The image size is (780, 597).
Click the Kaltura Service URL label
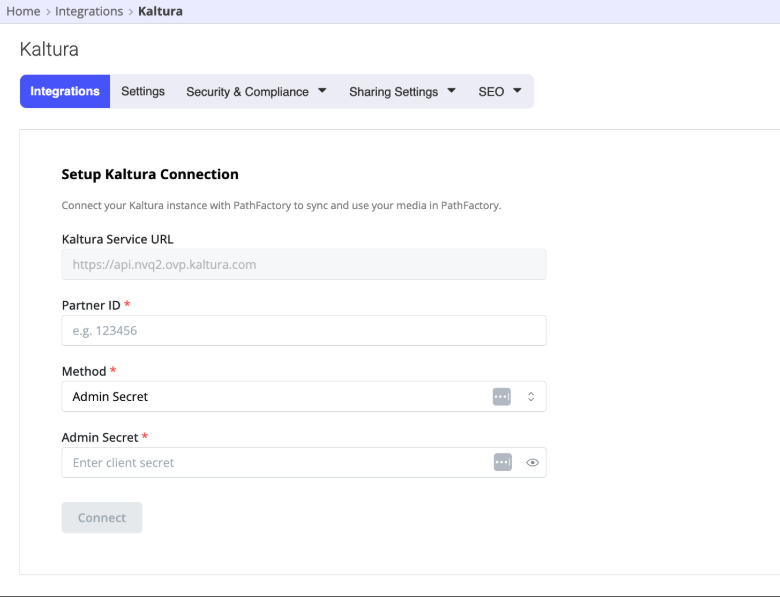tap(117, 239)
